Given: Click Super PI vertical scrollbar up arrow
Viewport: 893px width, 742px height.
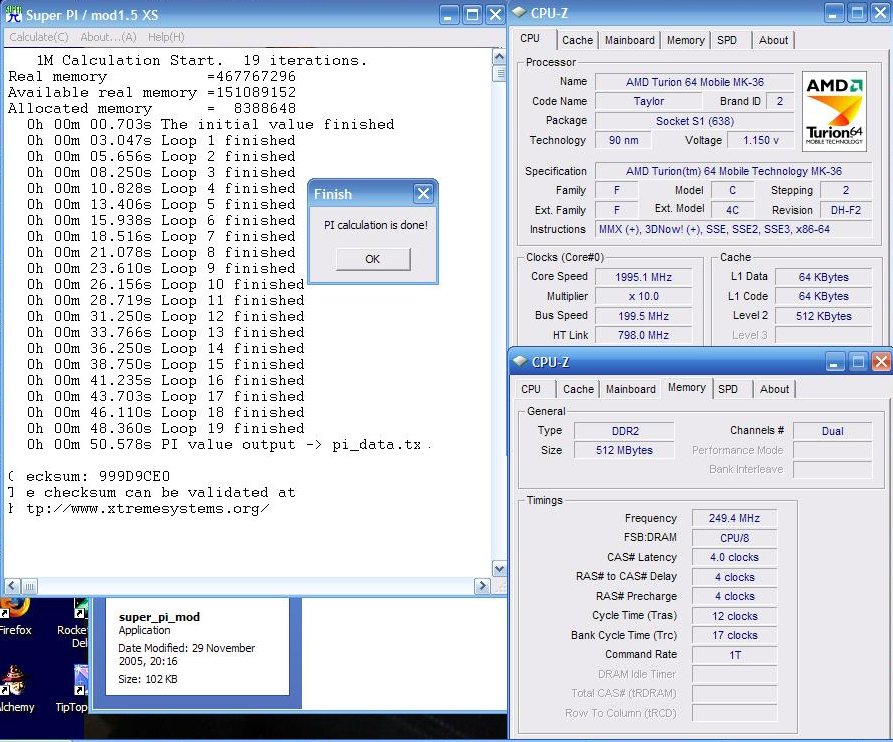Looking at the screenshot, I should [499, 56].
